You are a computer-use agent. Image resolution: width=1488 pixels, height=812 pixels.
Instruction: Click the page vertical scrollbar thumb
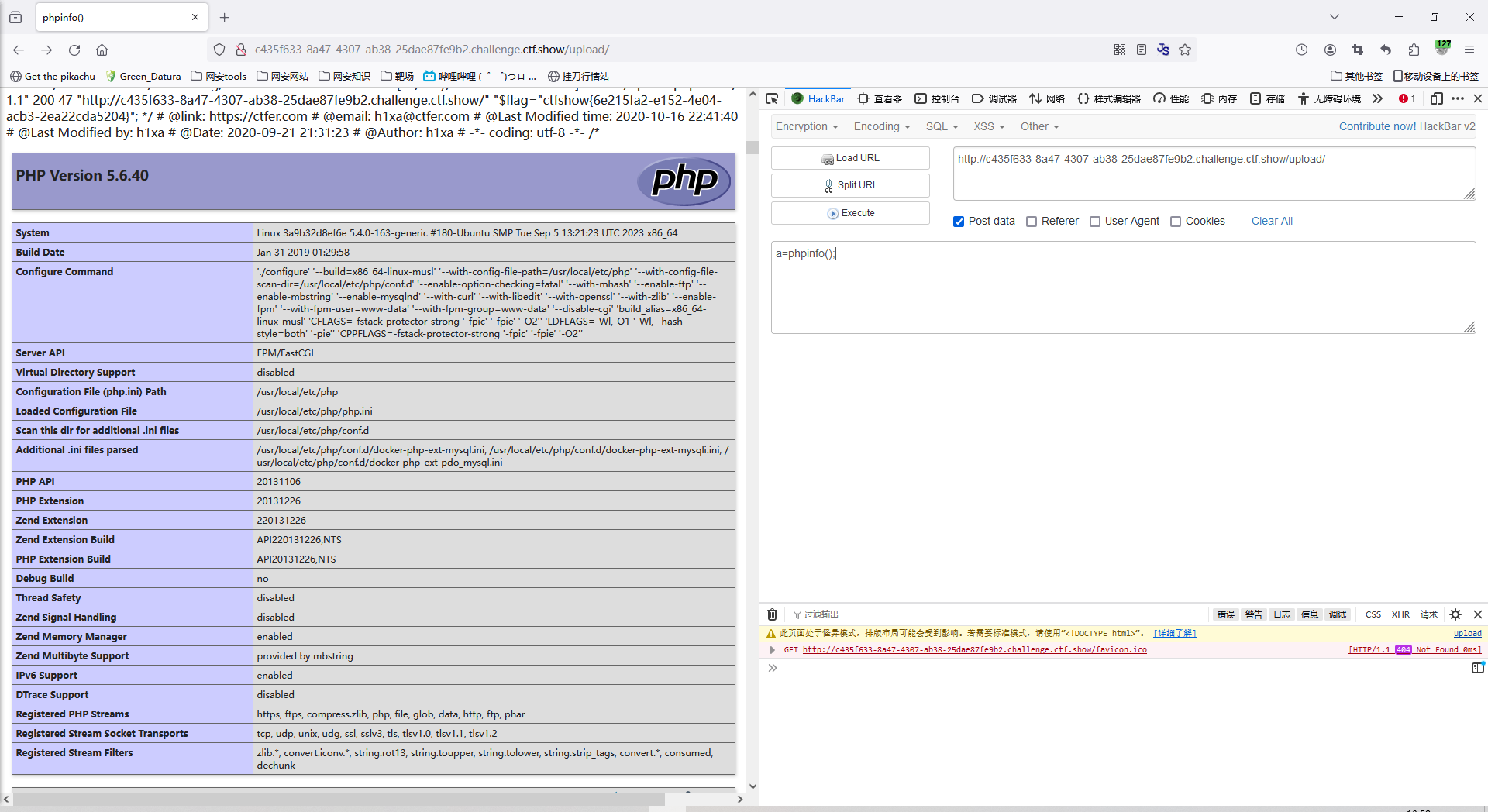(x=752, y=147)
